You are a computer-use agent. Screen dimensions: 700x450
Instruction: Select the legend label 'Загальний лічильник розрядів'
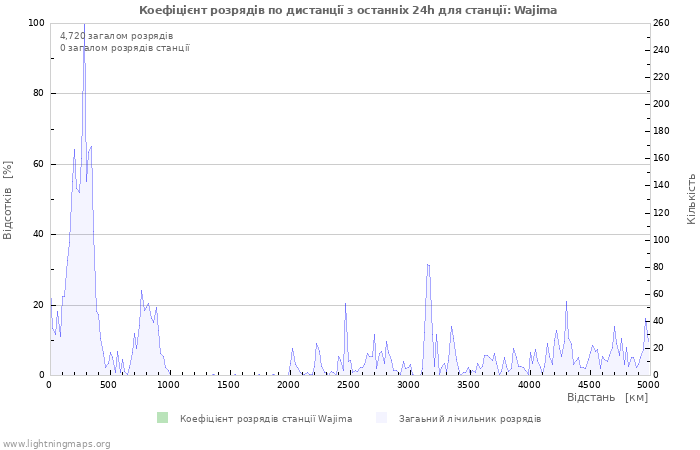[x=470, y=419]
